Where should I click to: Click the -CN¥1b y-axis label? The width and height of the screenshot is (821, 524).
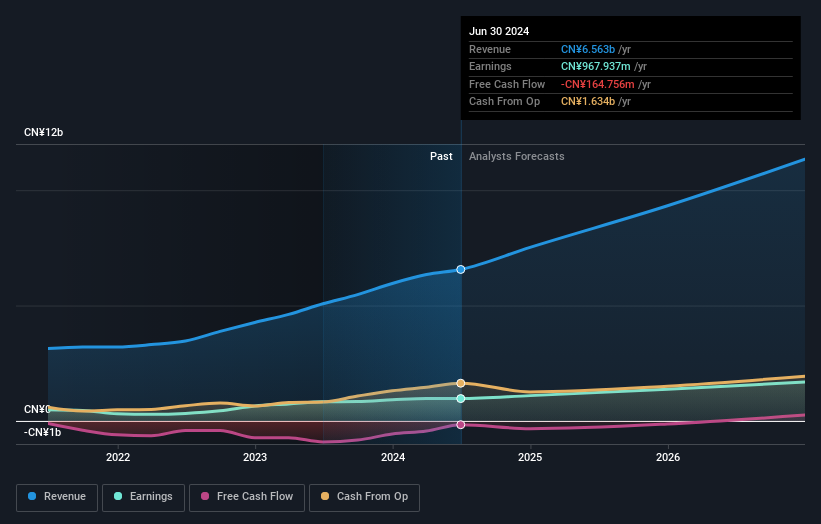pos(42,432)
